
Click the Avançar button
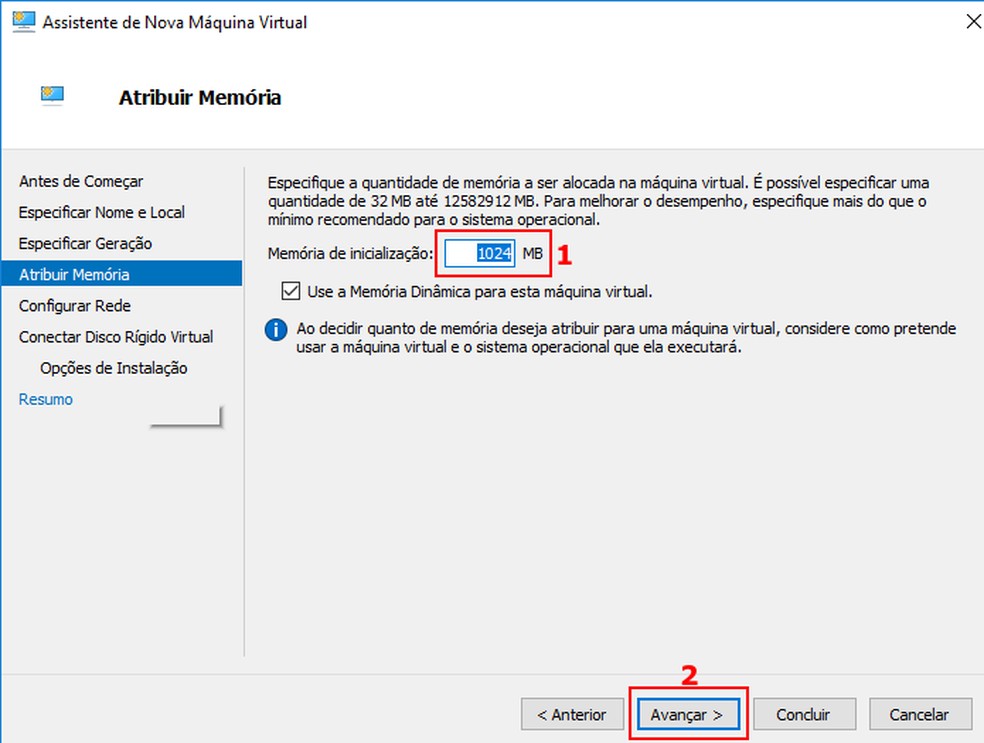coord(688,714)
